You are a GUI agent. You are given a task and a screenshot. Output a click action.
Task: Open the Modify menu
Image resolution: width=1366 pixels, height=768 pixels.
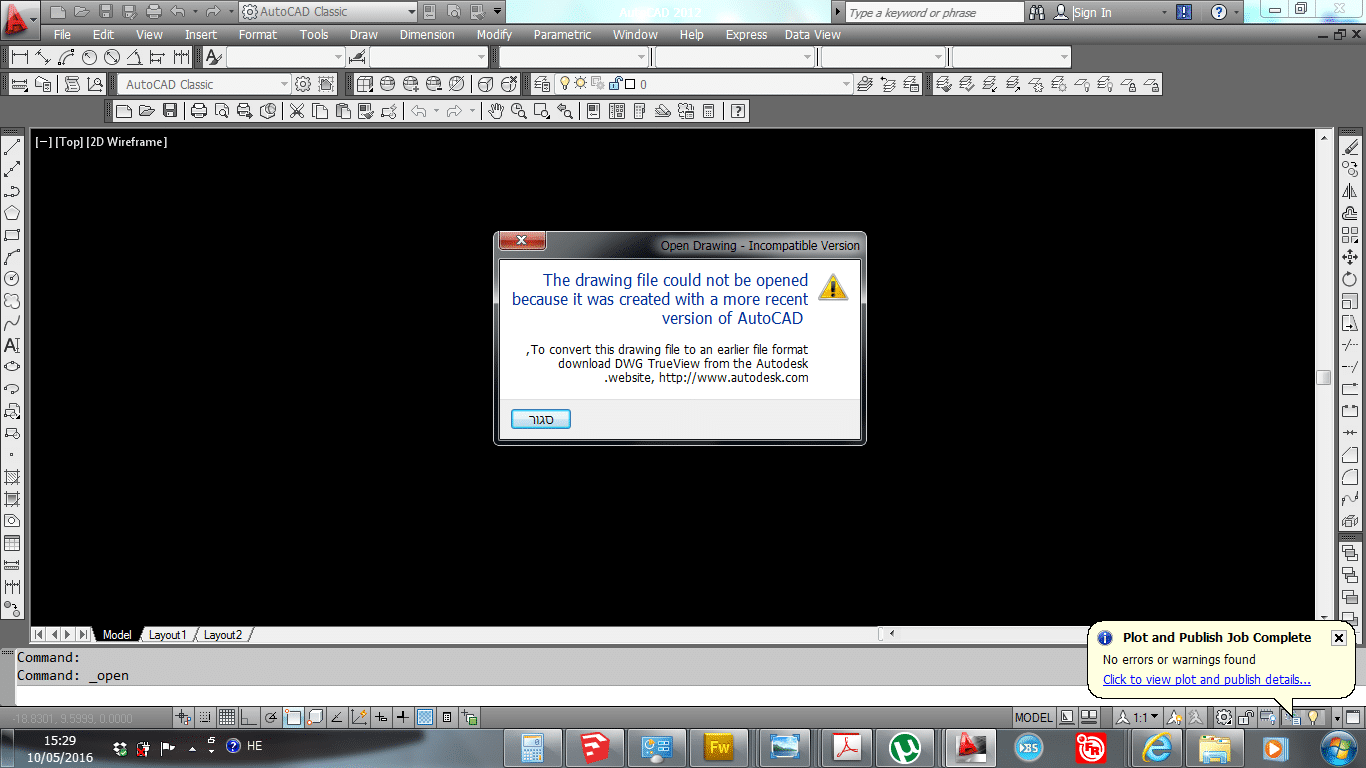(x=494, y=35)
